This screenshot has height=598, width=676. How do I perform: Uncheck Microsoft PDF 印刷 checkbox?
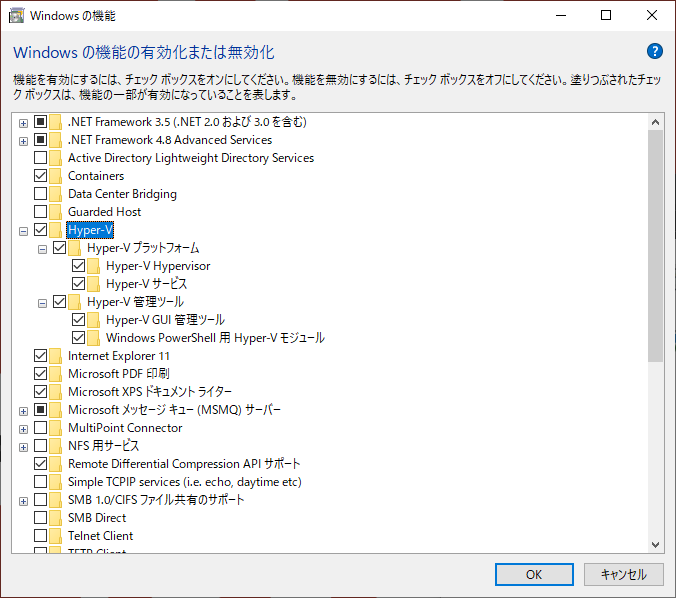click(x=41, y=373)
